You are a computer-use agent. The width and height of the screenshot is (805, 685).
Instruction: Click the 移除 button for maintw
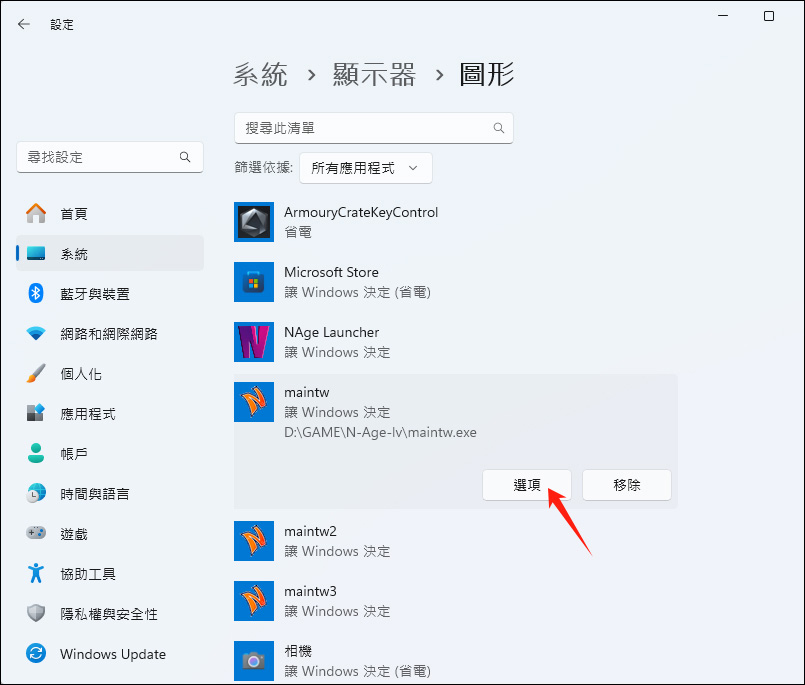click(x=626, y=485)
